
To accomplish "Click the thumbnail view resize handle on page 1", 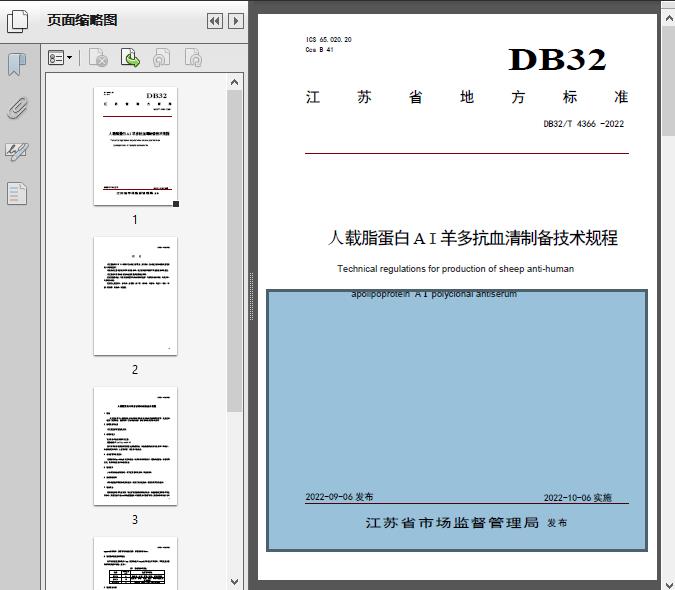I will pos(176,204).
